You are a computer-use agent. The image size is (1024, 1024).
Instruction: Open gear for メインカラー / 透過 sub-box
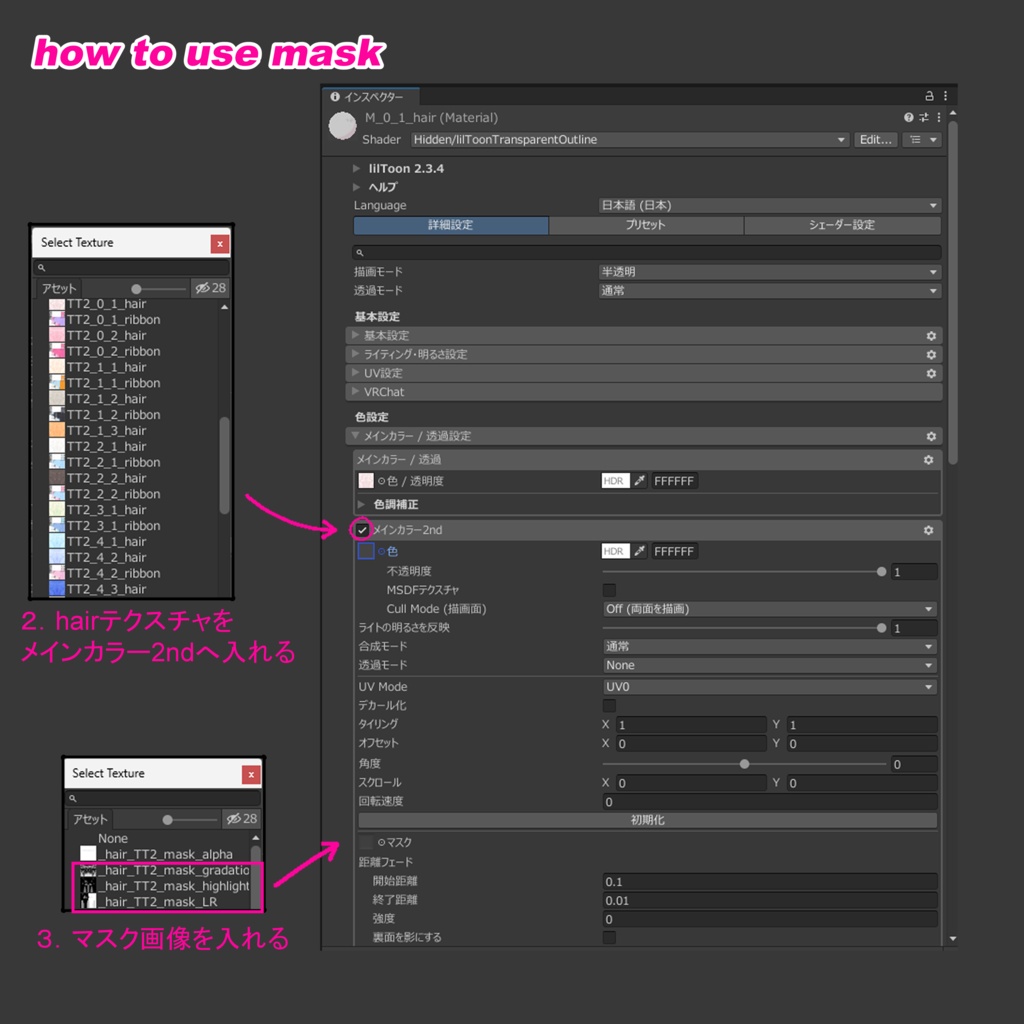click(x=928, y=460)
